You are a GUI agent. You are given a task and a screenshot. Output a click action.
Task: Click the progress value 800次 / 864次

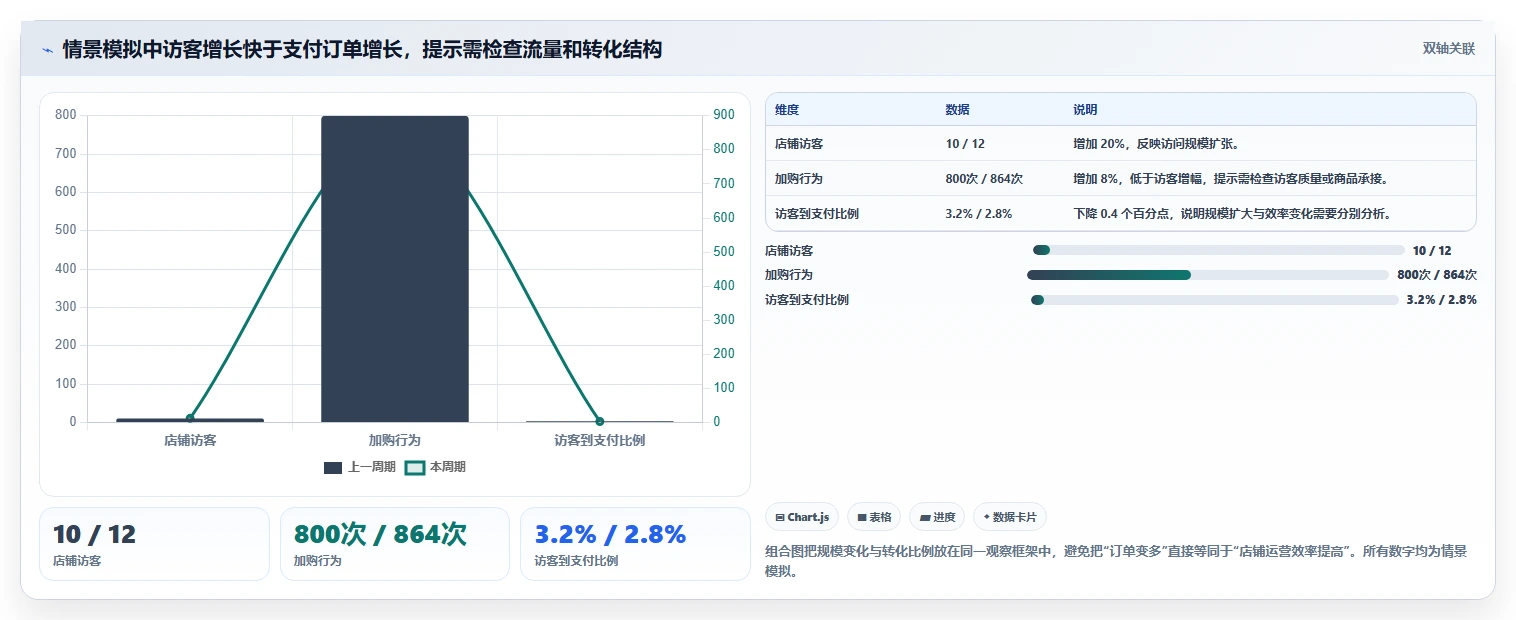(x=1437, y=275)
